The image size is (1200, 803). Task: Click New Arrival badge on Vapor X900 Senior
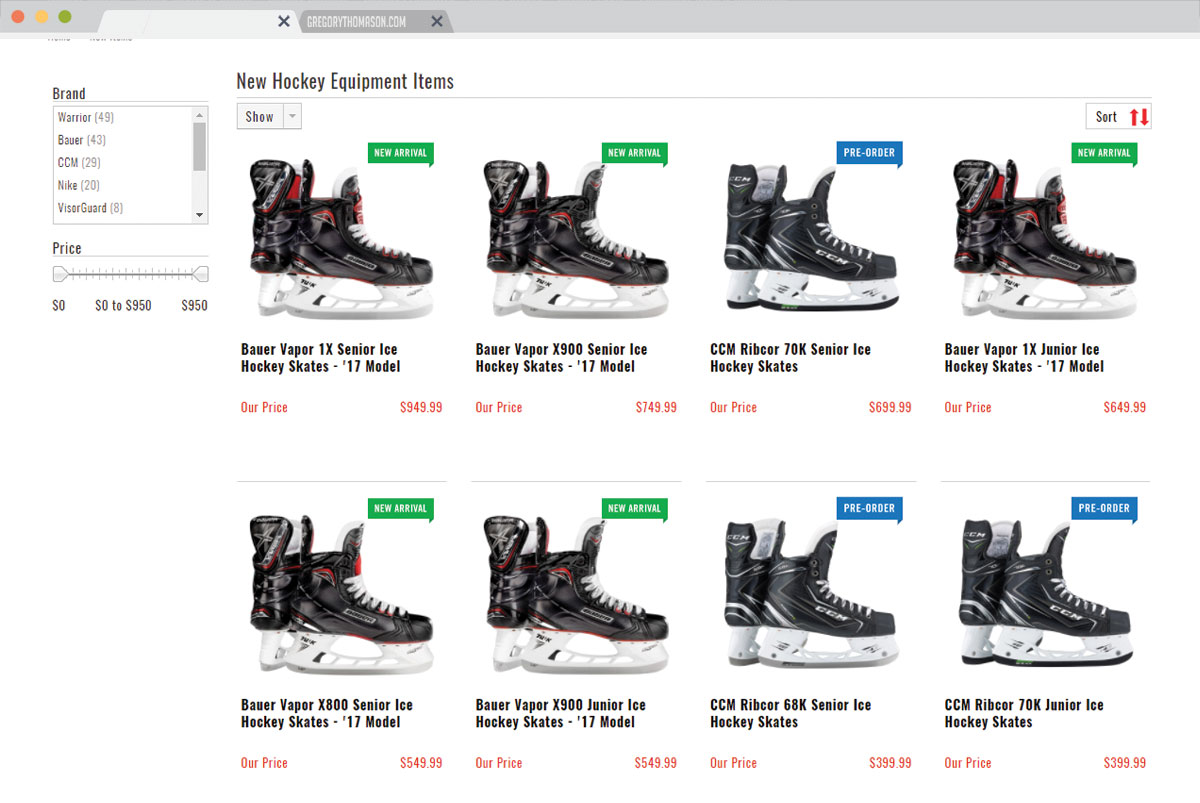tap(635, 153)
